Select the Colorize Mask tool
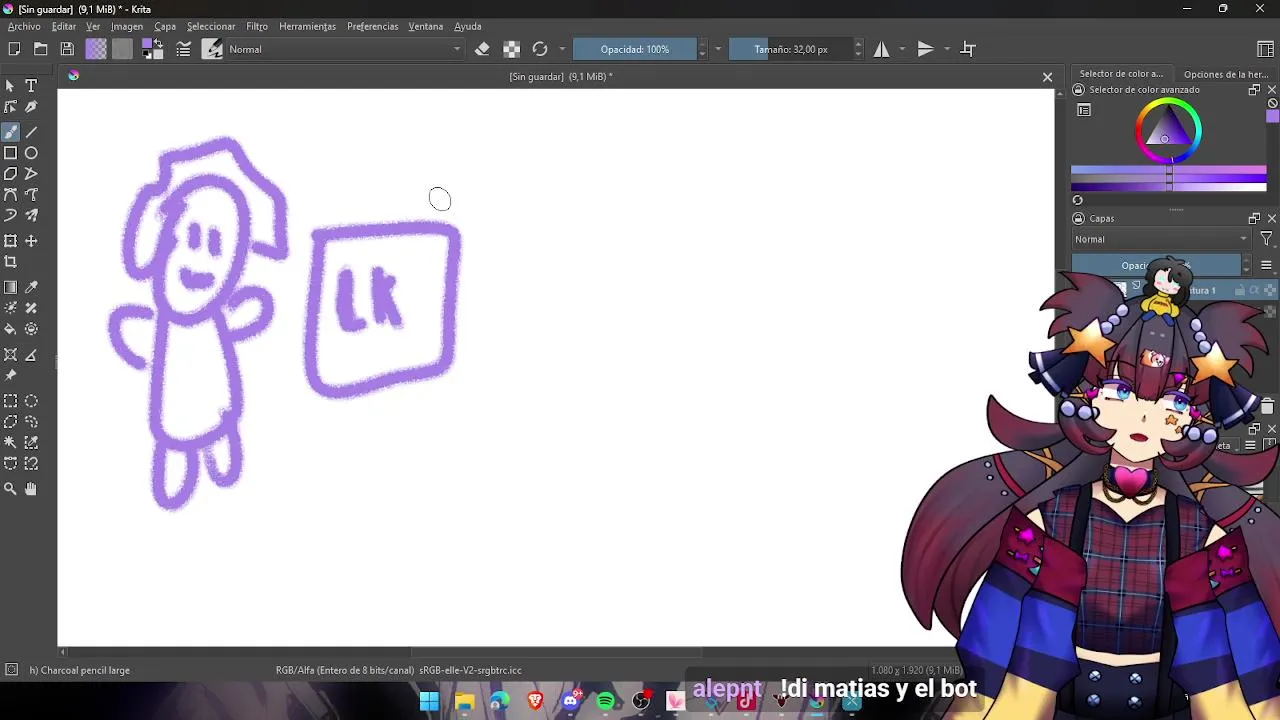The width and height of the screenshot is (1280, 720). point(10,308)
